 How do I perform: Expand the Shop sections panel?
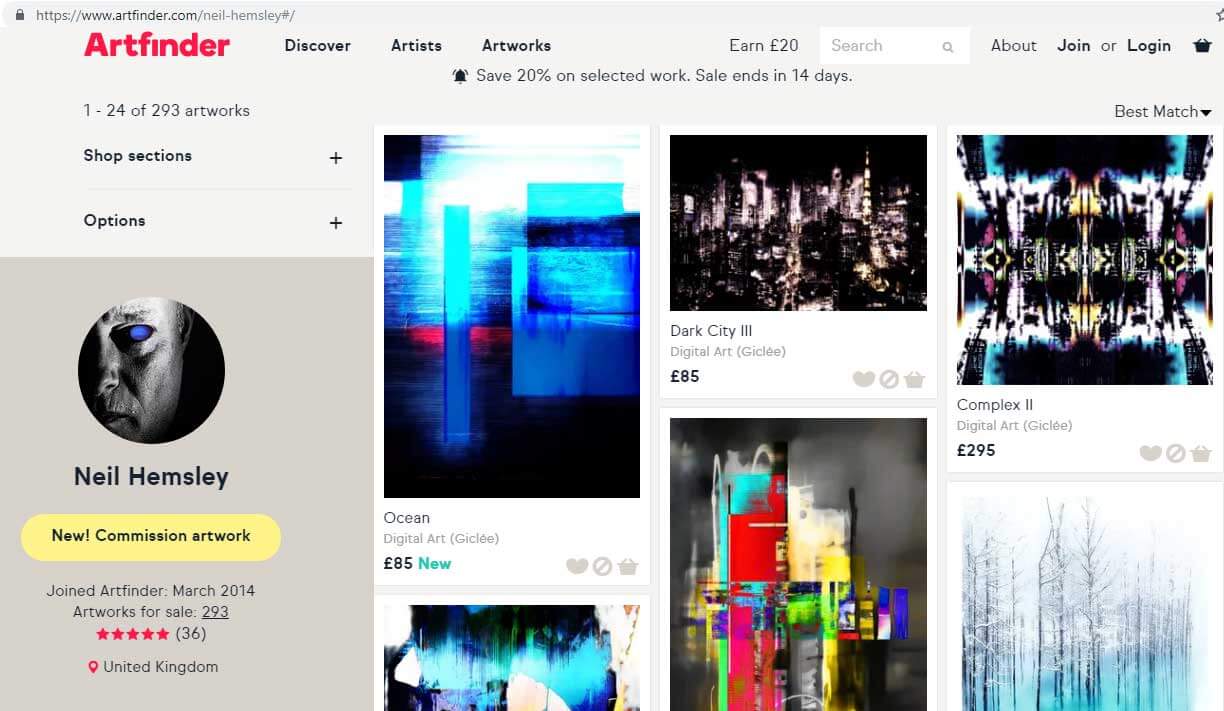217,156
